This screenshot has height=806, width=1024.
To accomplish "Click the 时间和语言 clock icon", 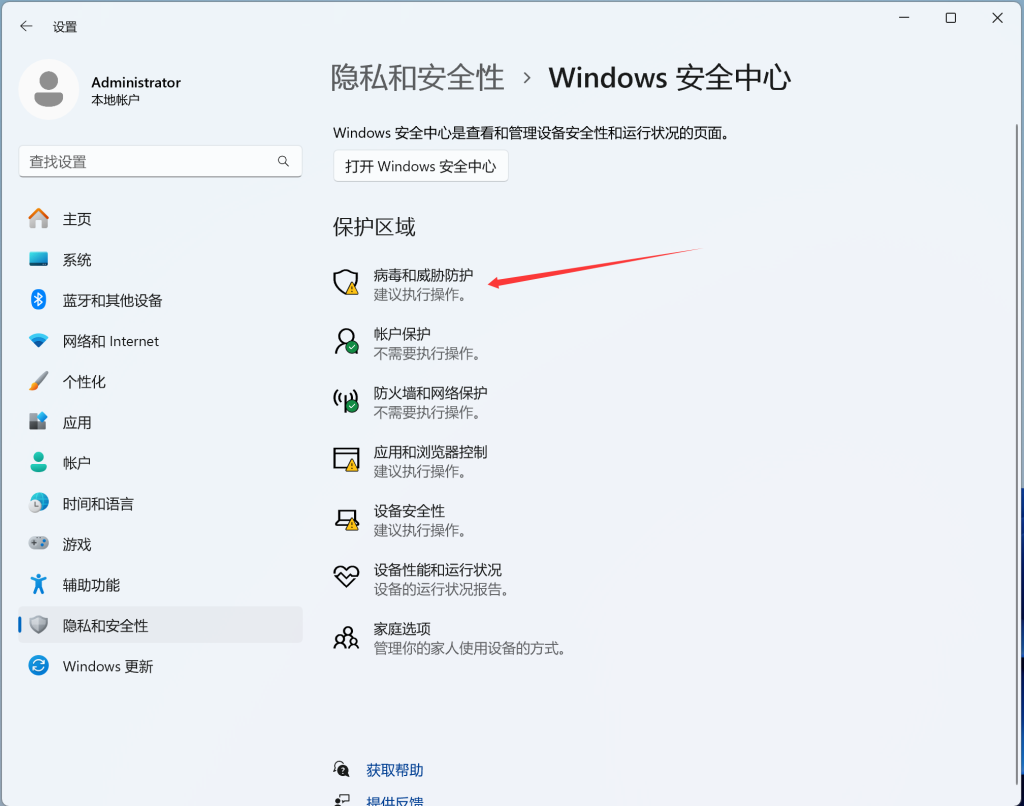I will point(39,503).
